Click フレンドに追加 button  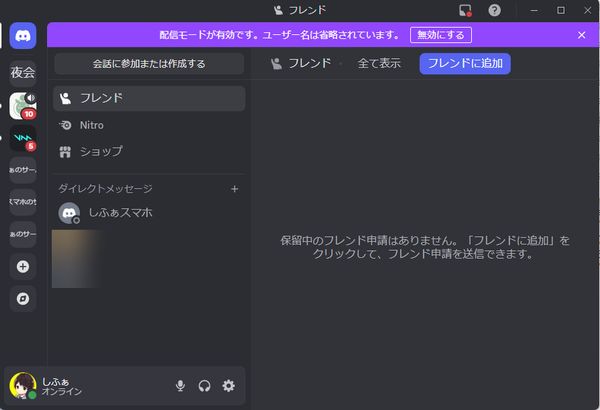[x=465, y=64]
